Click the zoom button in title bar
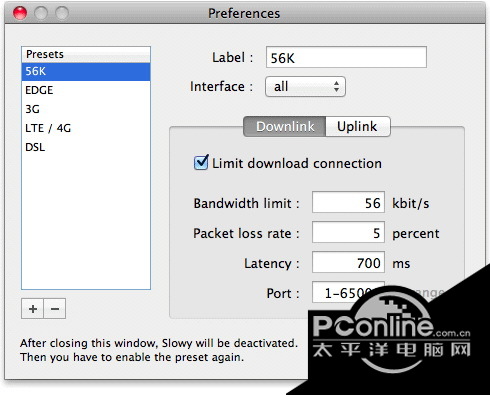This screenshot has height=395, width=490. [62, 13]
